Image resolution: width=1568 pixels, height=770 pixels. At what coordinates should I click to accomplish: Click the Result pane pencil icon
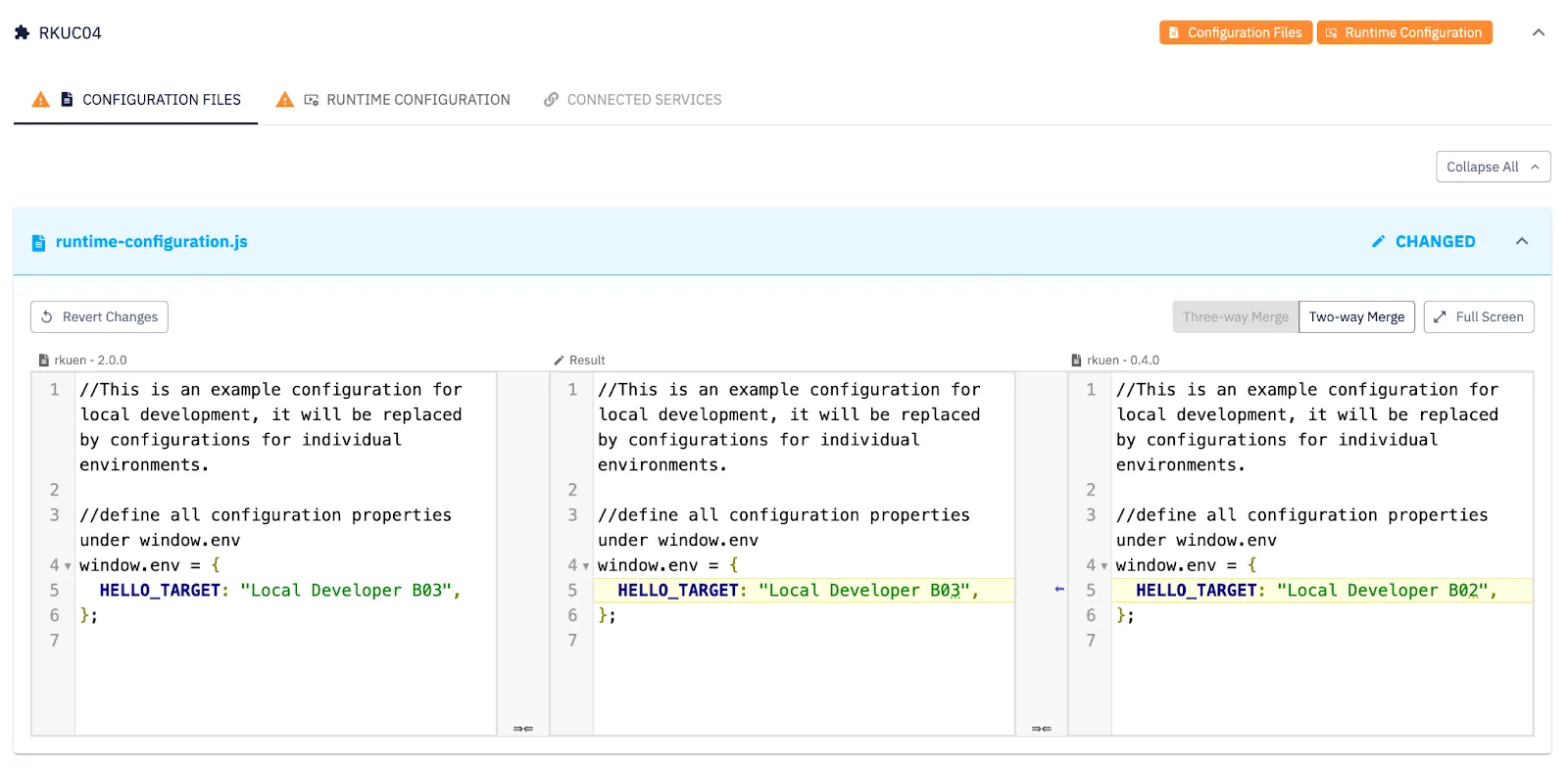tap(559, 360)
